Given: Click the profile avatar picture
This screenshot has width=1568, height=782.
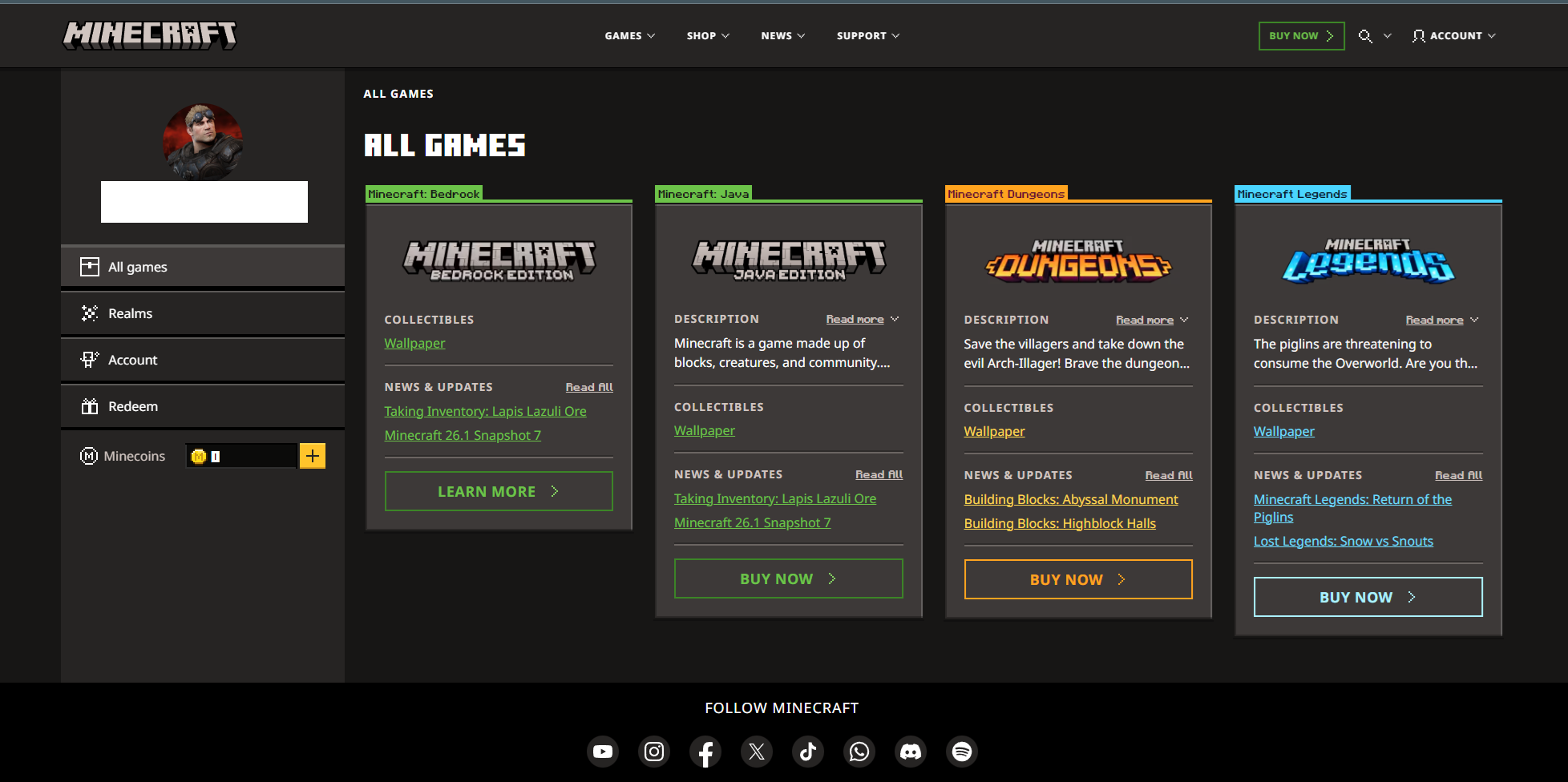Looking at the screenshot, I should click(x=203, y=143).
